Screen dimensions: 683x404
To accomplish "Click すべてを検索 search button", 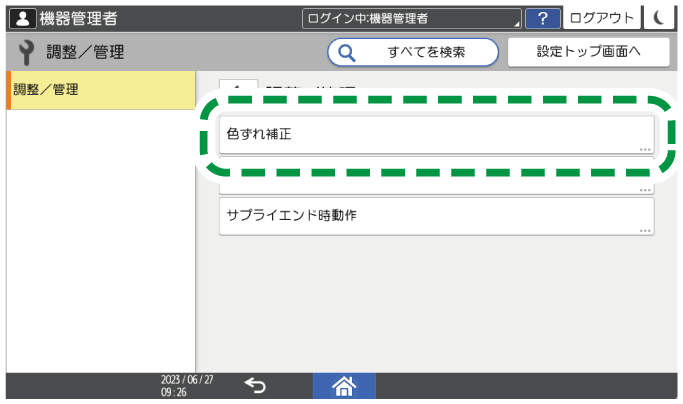I will [x=413, y=52].
